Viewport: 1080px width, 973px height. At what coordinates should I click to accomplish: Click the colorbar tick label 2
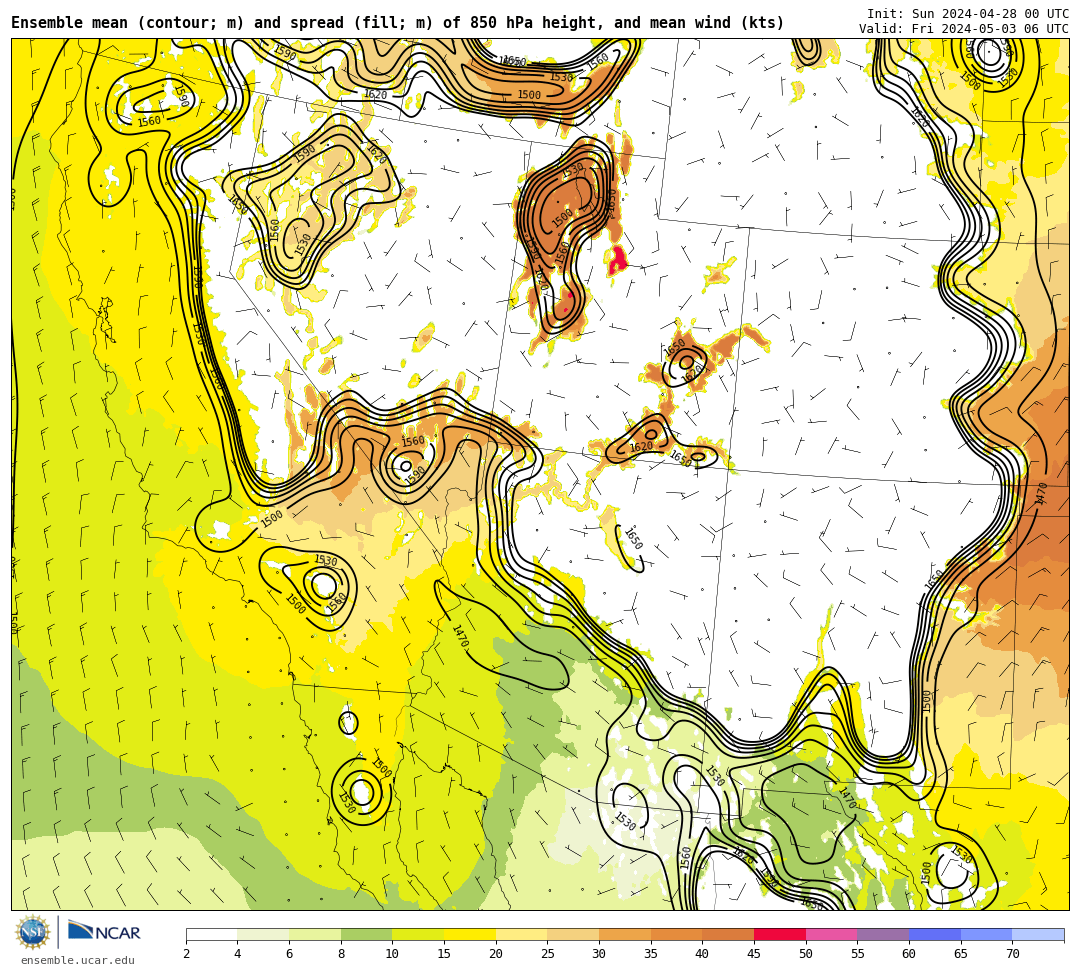pyautogui.click(x=186, y=954)
